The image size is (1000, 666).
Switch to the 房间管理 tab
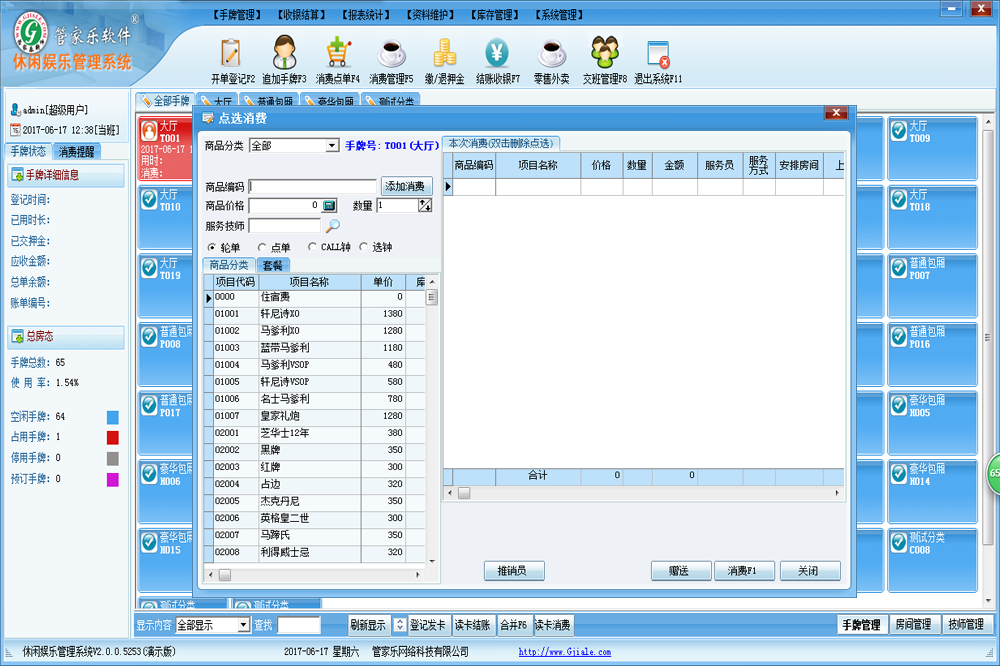(x=914, y=625)
